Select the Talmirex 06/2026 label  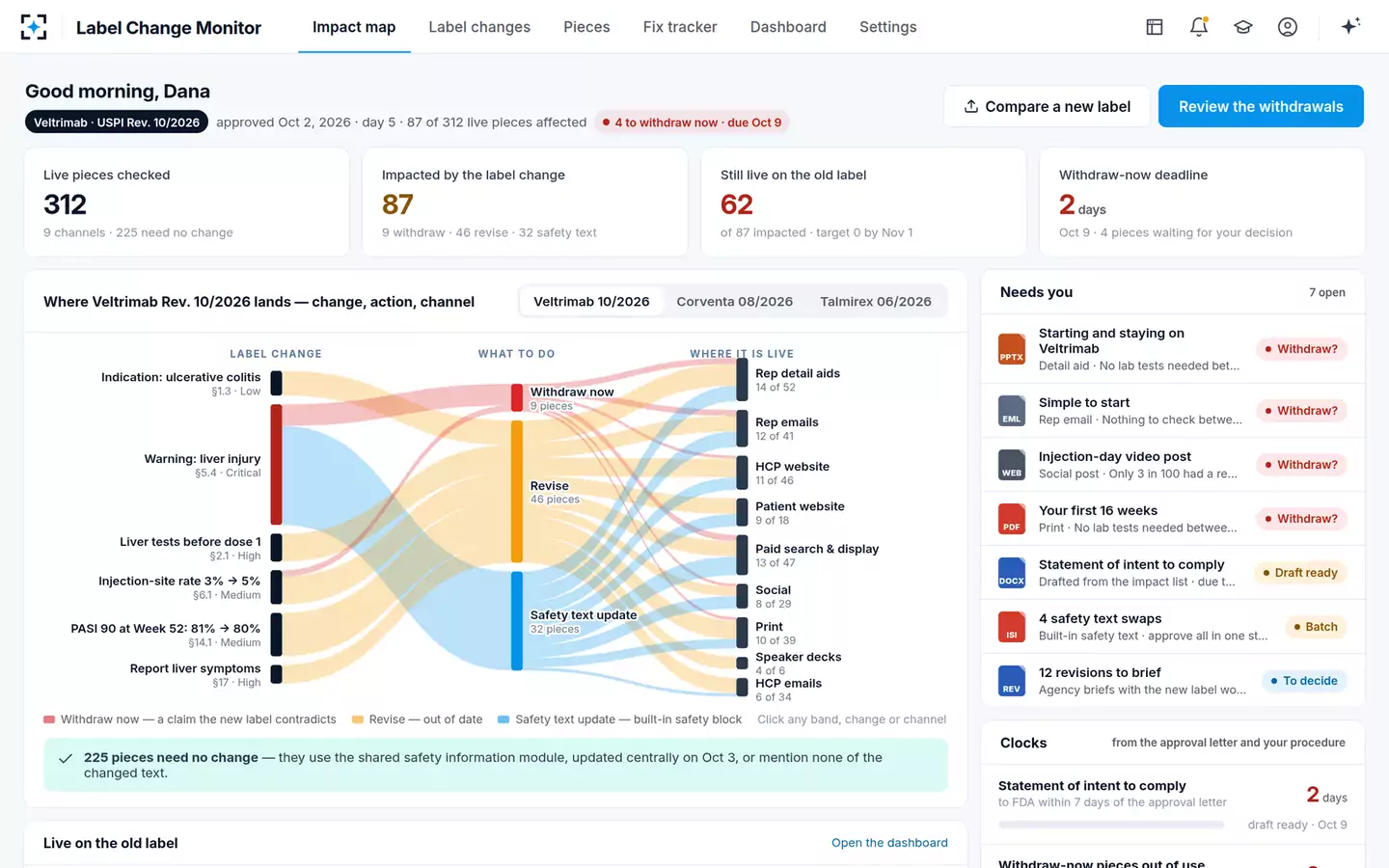tap(876, 302)
